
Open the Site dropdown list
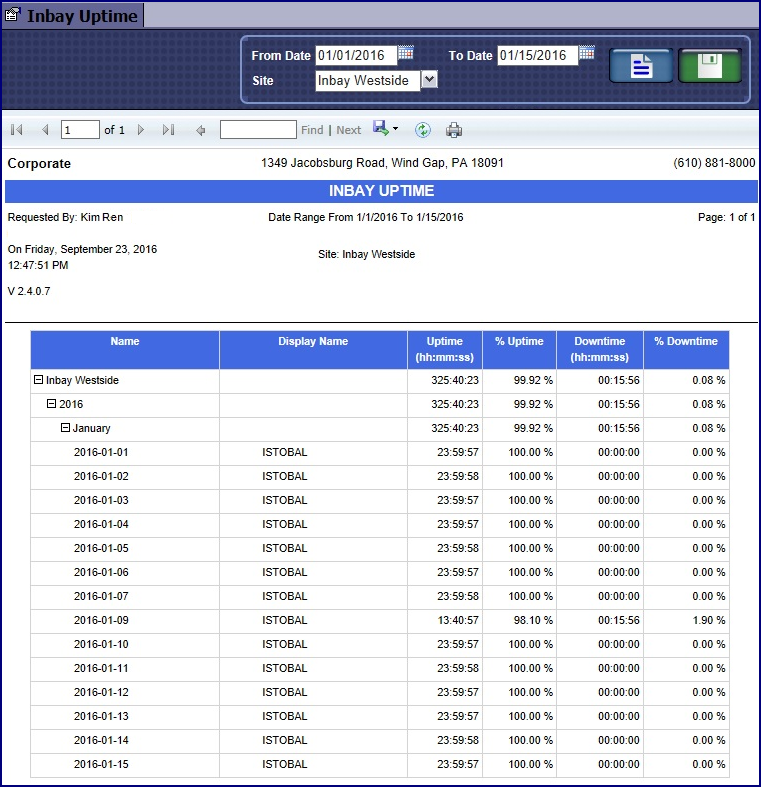pyautogui.click(x=429, y=80)
